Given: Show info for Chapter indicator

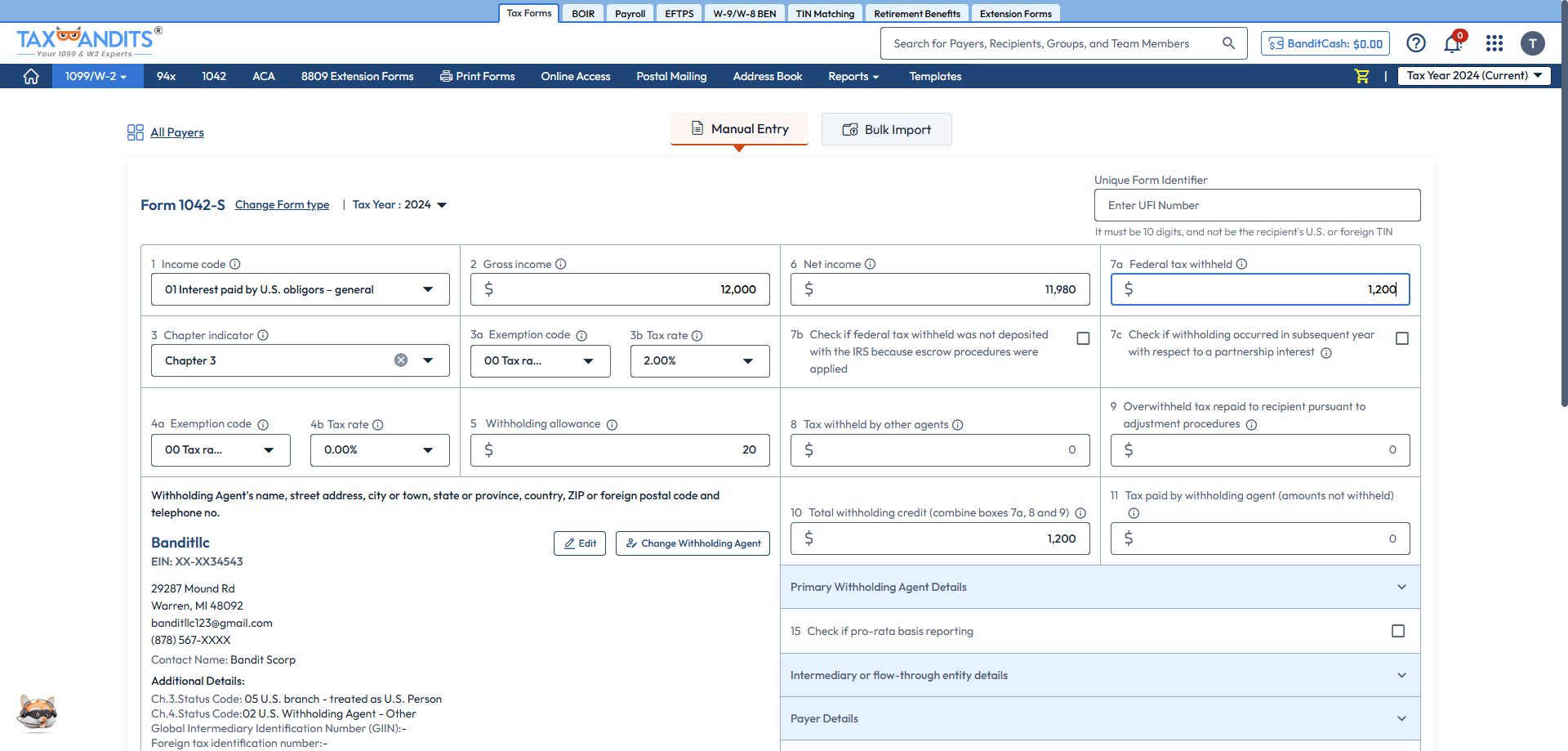Looking at the screenshot, I should click(263, 335).
